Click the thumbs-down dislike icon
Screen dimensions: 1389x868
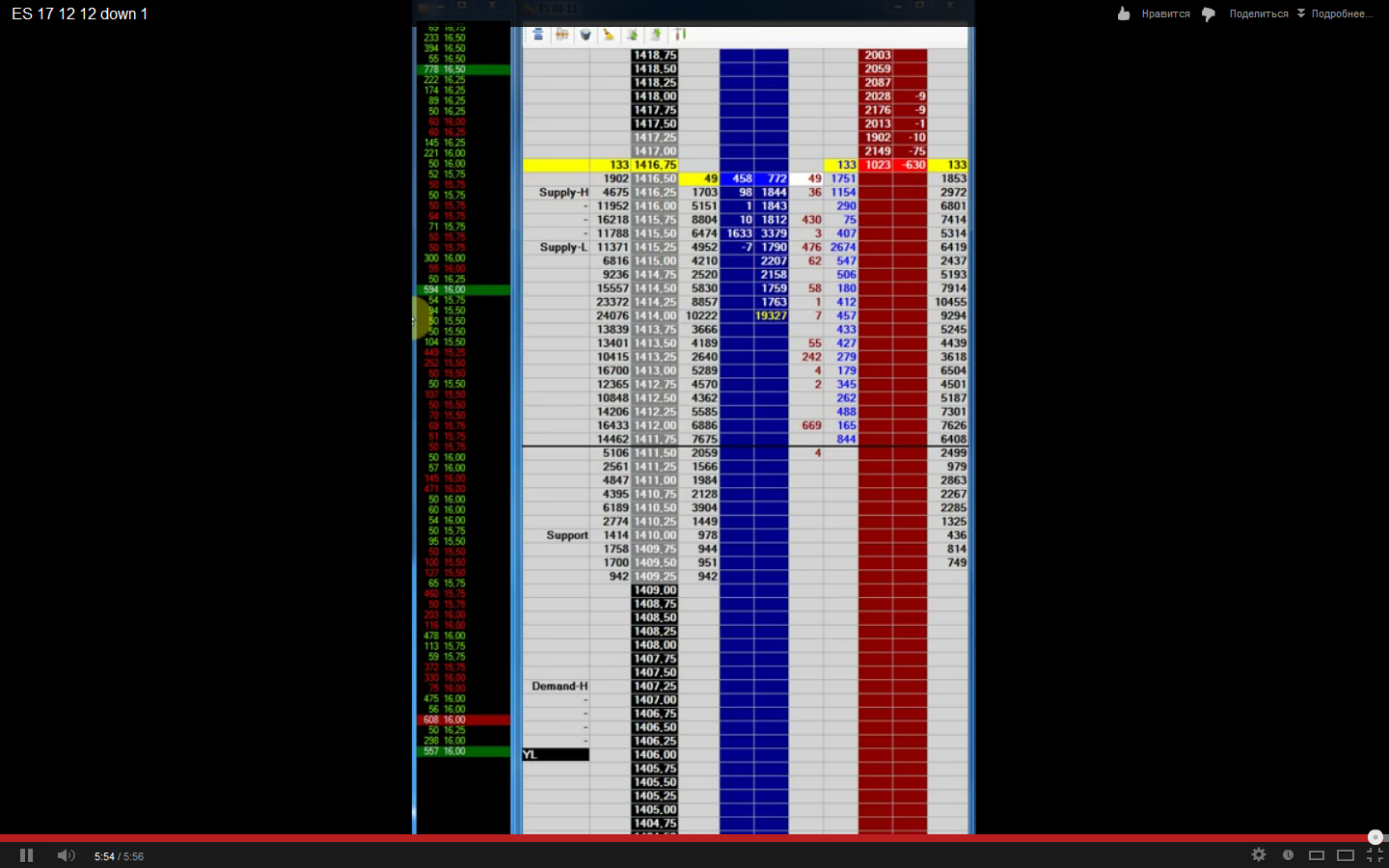(1208, 14)
